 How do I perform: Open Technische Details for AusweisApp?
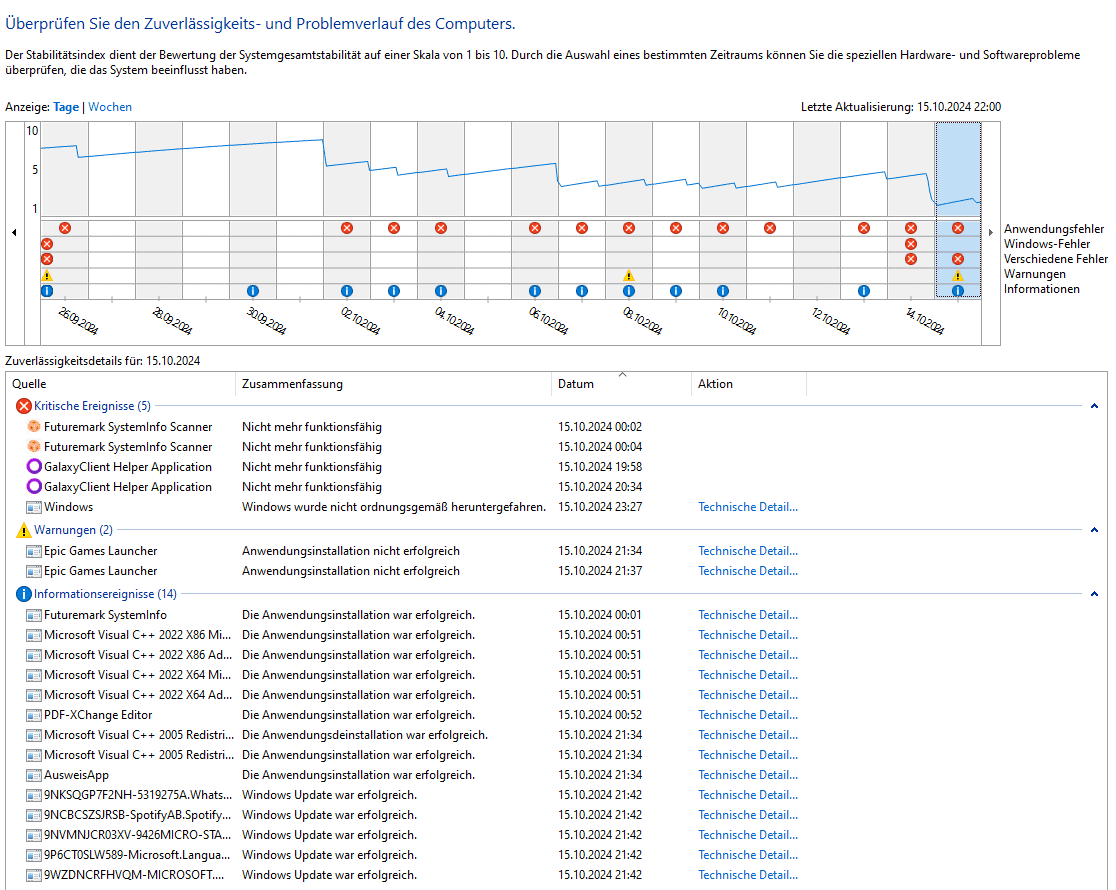pos(747,775)
